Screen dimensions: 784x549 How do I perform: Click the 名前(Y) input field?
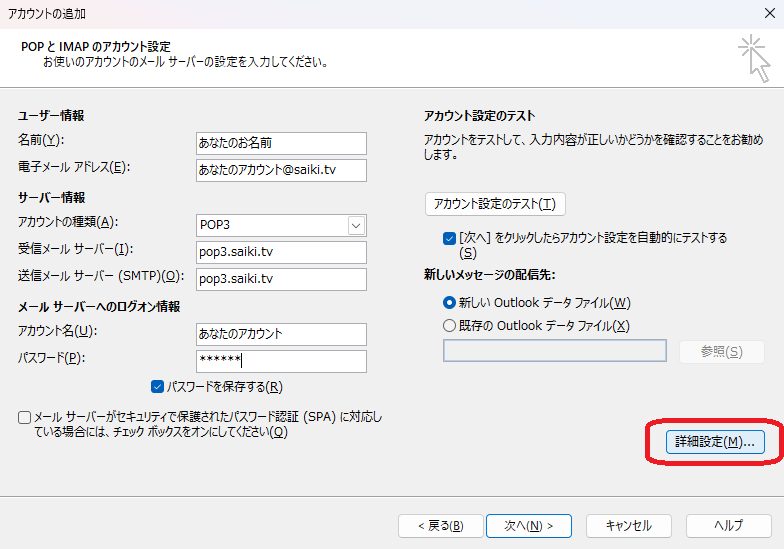281,143
